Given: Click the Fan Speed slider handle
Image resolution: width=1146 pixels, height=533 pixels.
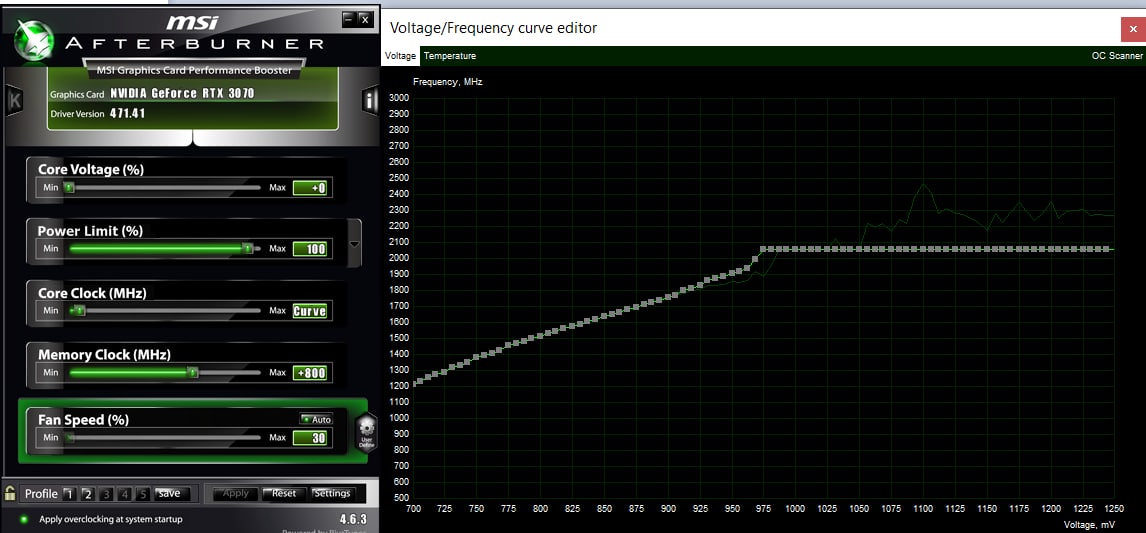Looking at the screenshot, I should point(70,438).
